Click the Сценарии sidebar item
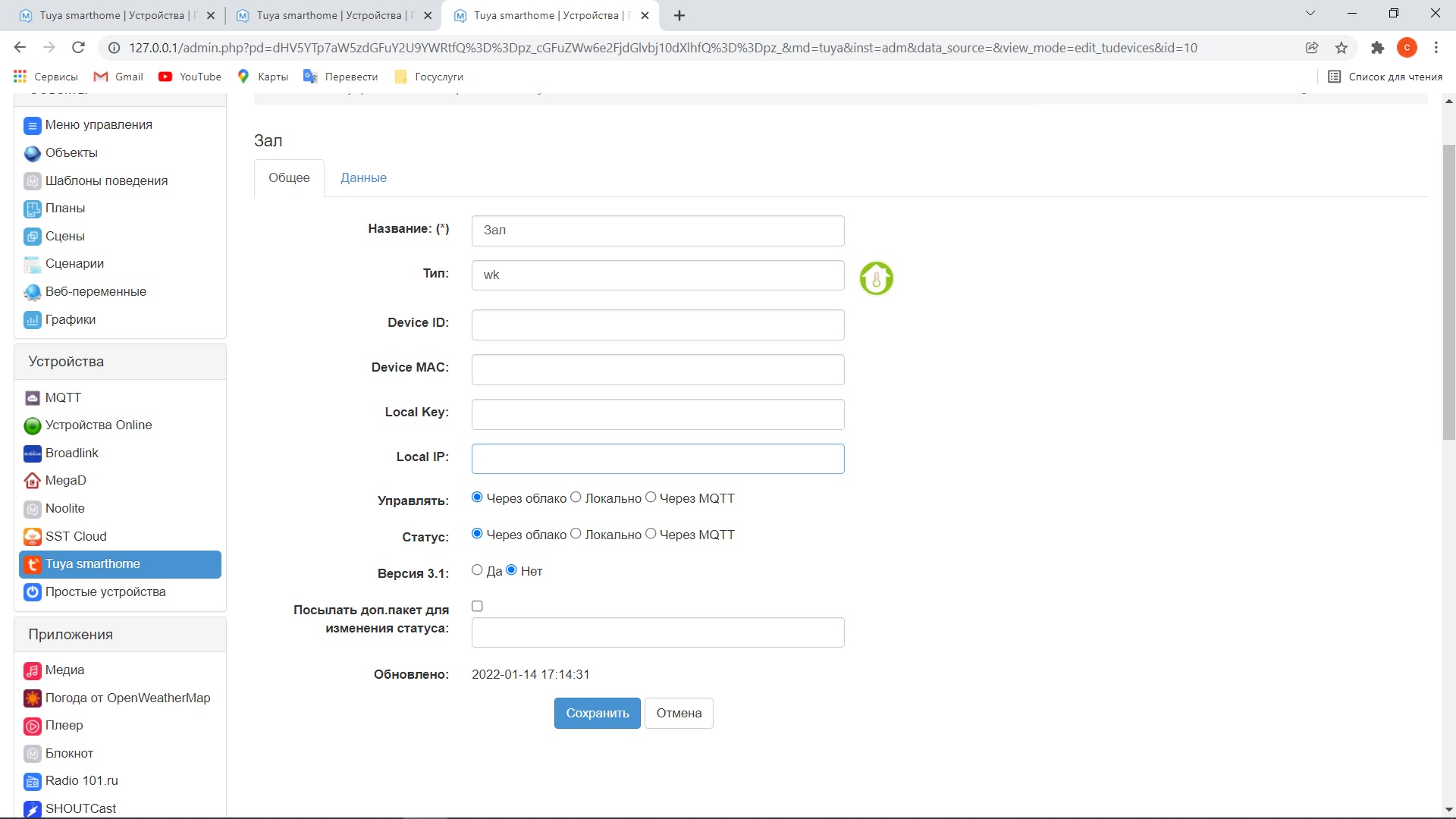Viewport: 1456px width, 819px height. [x=75, y=263]
